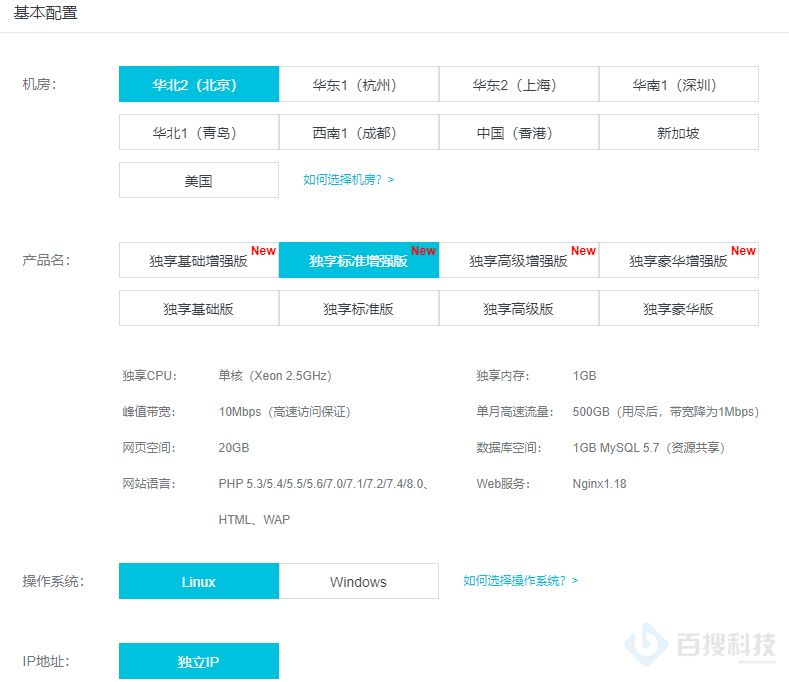Select 独享豪华版 product
This screenshot has width=789, height=682.
(x=679, y=308)
